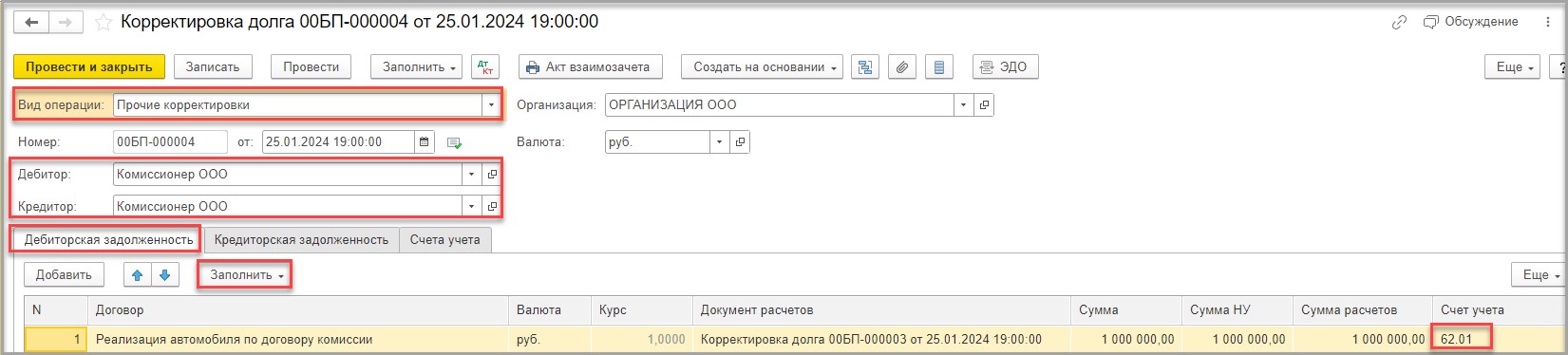Go back with the left arrow button

(x=31, y=22)
